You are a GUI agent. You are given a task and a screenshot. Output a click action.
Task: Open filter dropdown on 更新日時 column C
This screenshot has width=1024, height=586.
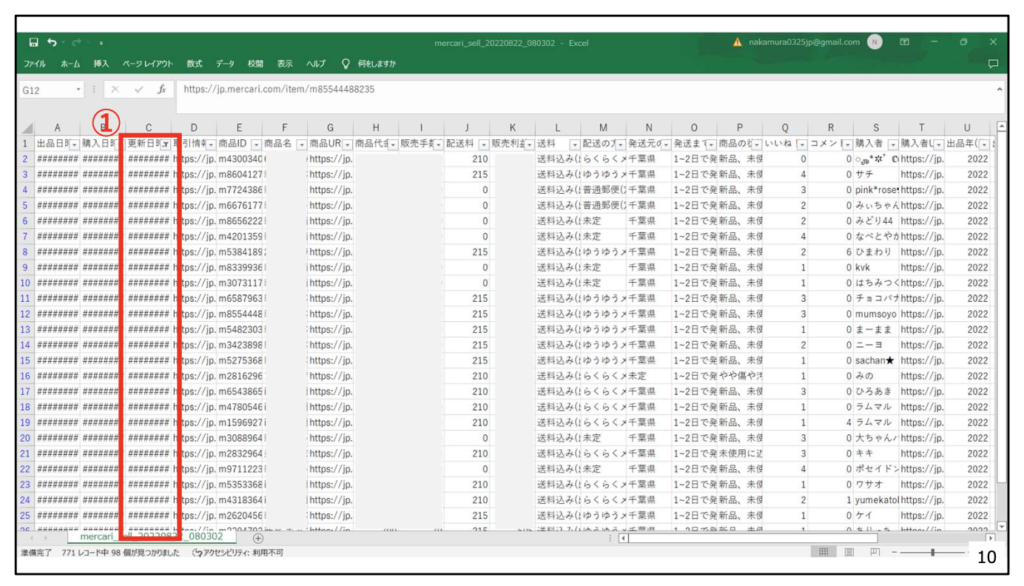click(165, 144)
